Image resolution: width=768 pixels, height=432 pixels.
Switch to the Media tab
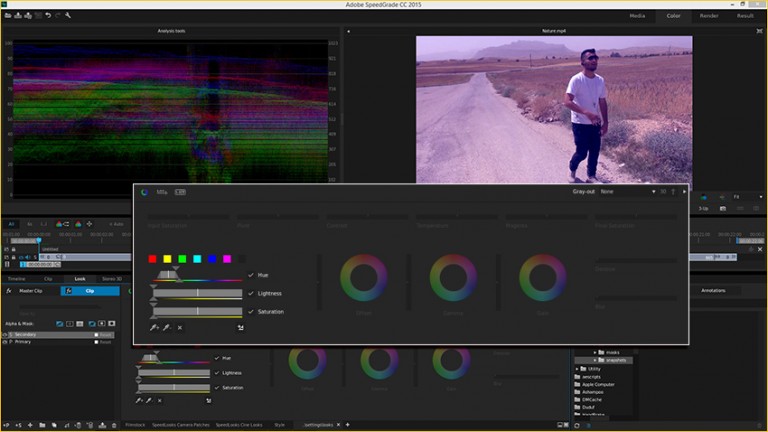pos(637,16)
